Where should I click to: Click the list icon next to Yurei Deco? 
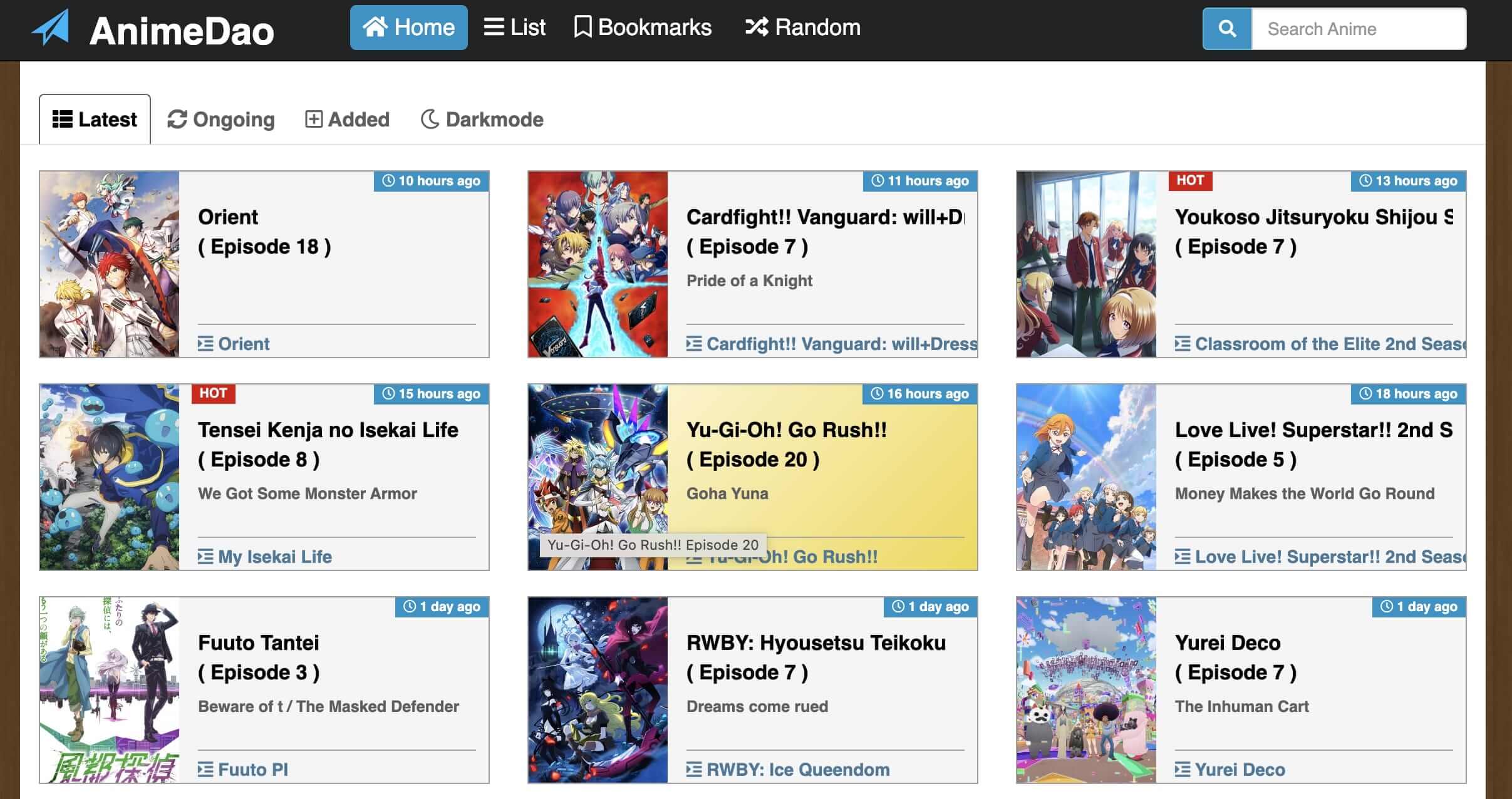pos(1184,769)
